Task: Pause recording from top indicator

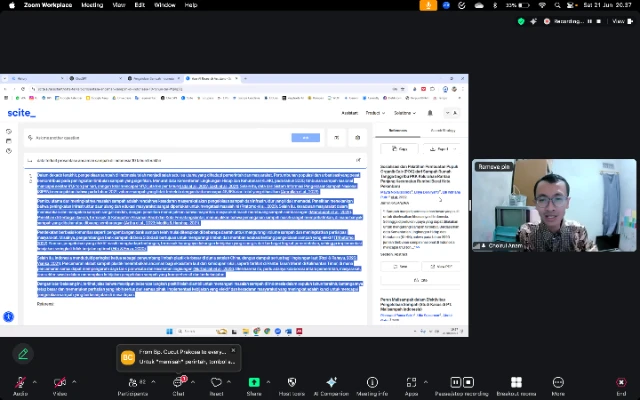Action: tap(589, 21)
